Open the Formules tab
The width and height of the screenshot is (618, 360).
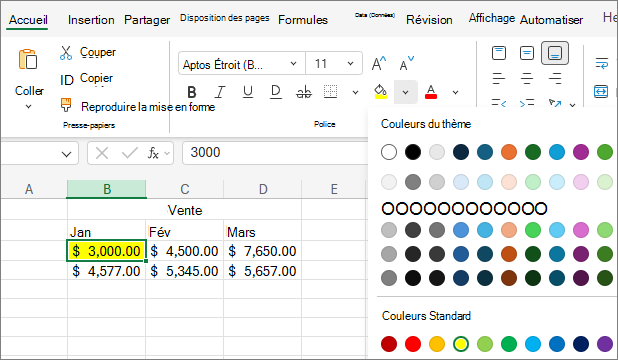[303, 20]
